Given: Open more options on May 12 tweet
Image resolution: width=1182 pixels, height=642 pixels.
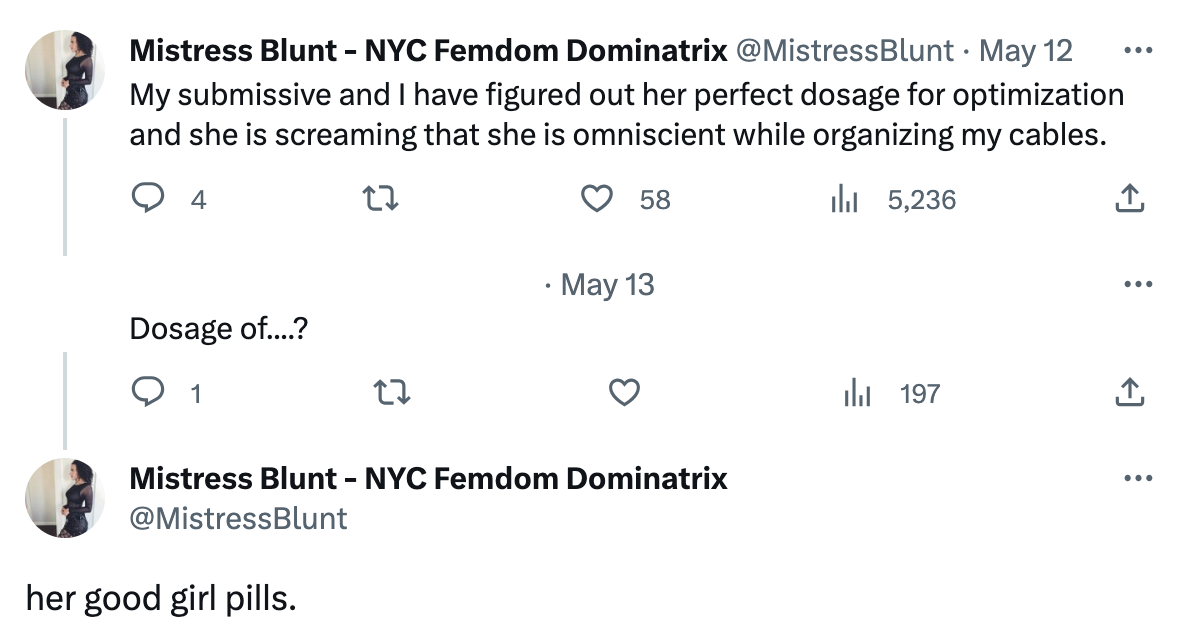Looking at the screenshot, I should coord(1137,50).
